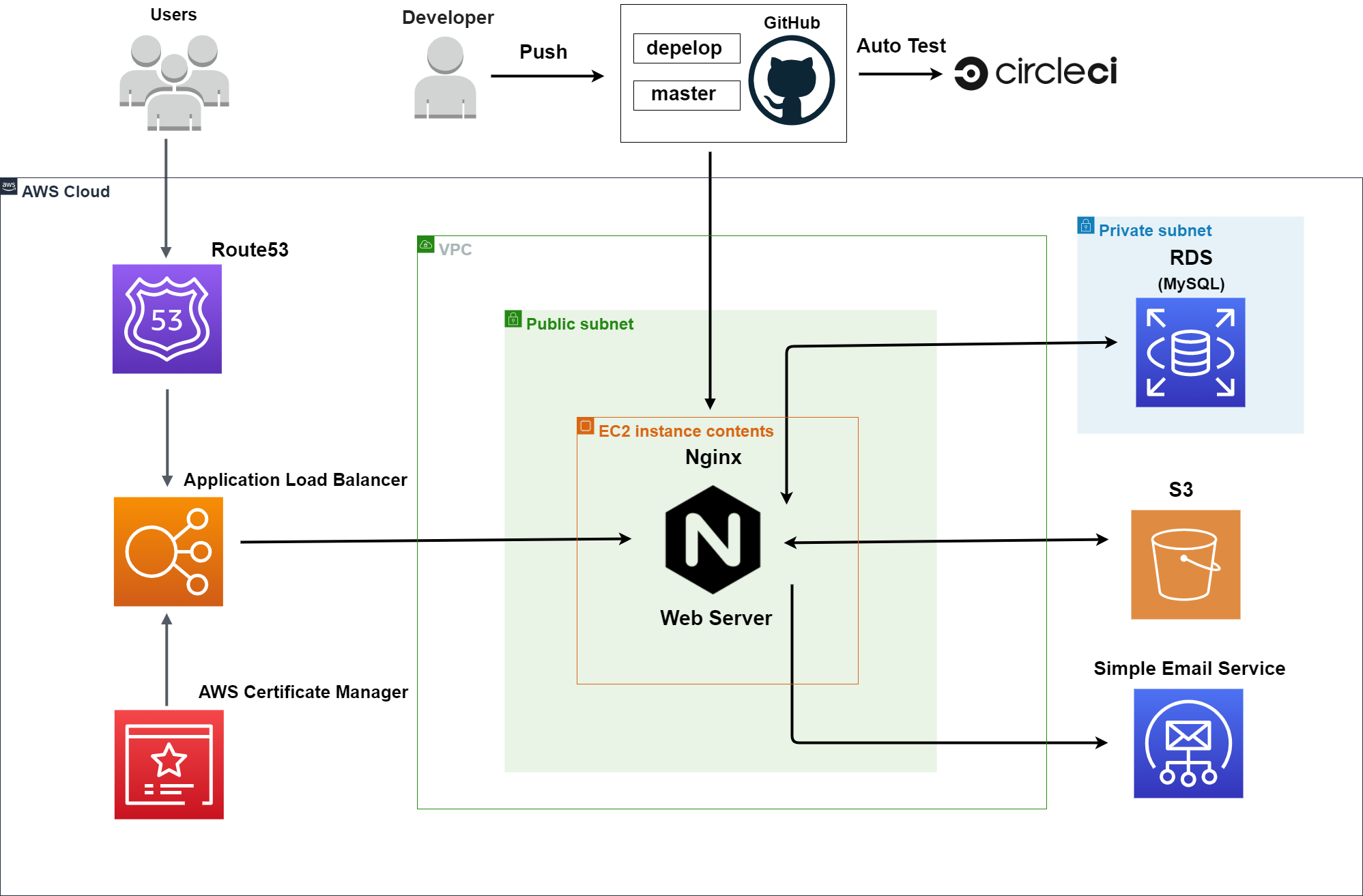Click the CircleCI logo
Screen dimensions: 1363x896
tap(1035, 72)
